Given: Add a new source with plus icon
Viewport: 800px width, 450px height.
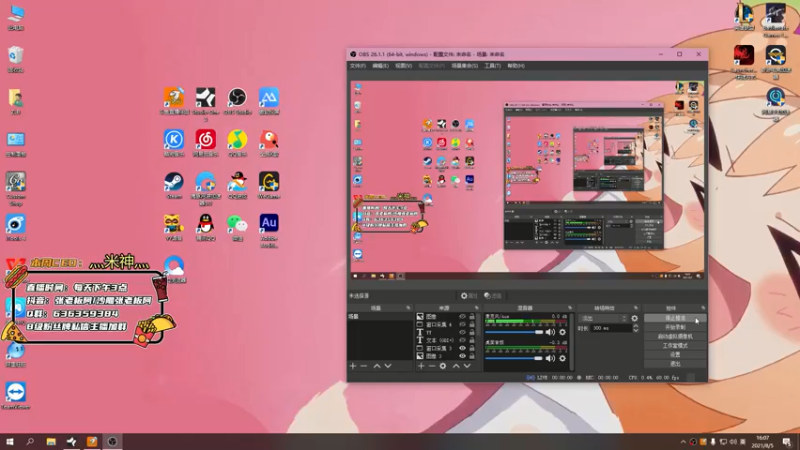Looking at the screenshot, I should tap(421, 366).
